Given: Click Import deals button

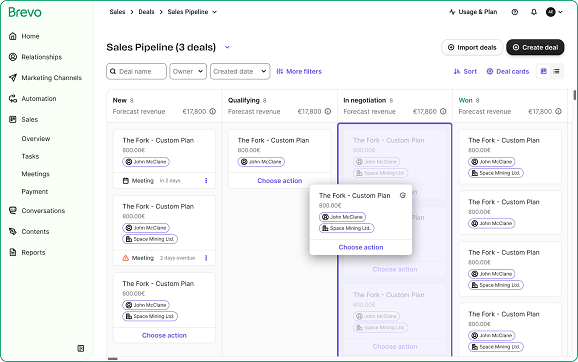Looking at the screenshot, I should (x=472, y=48).
